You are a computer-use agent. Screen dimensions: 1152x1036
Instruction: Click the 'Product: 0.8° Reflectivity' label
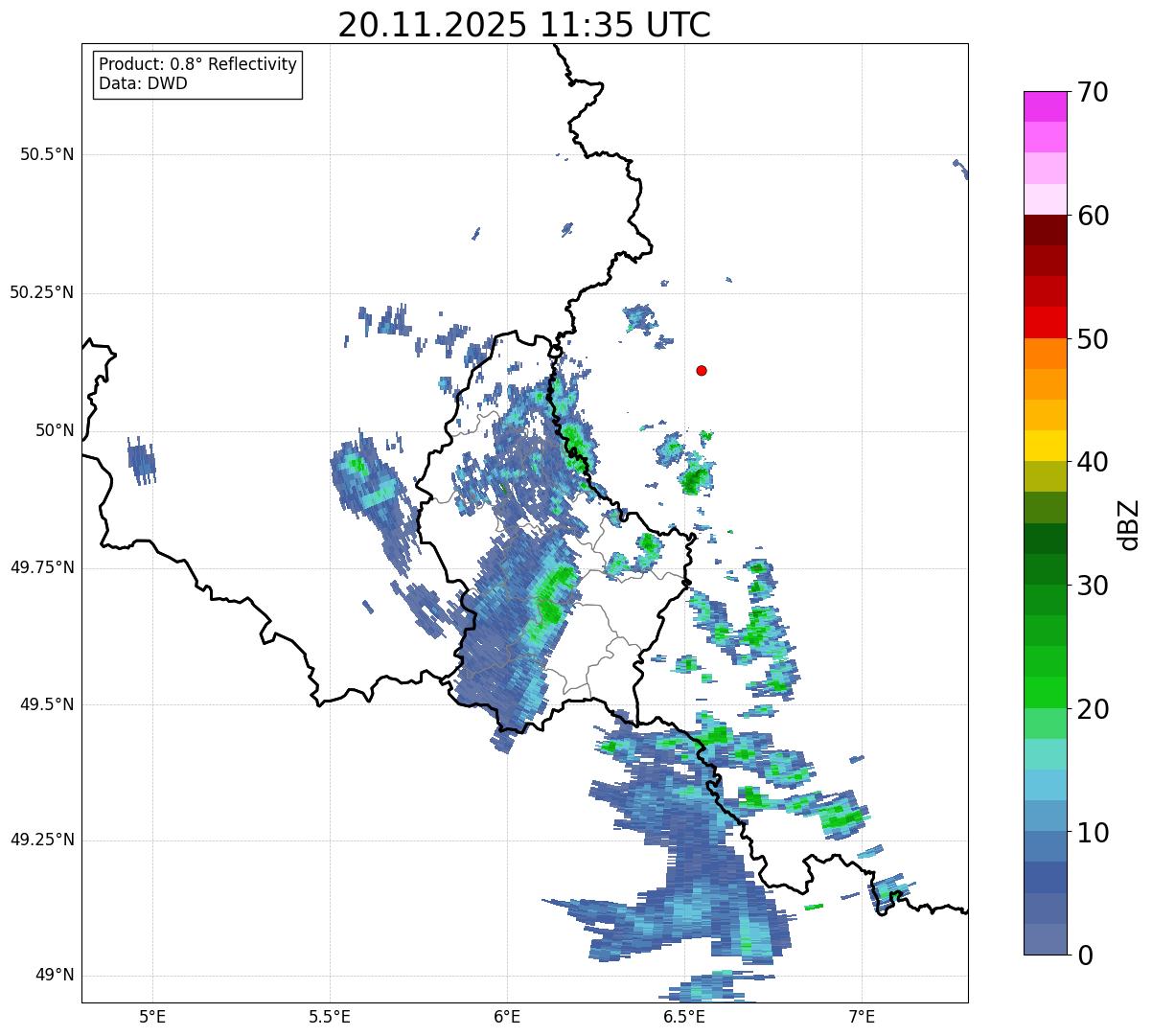[x=197, y=64]
